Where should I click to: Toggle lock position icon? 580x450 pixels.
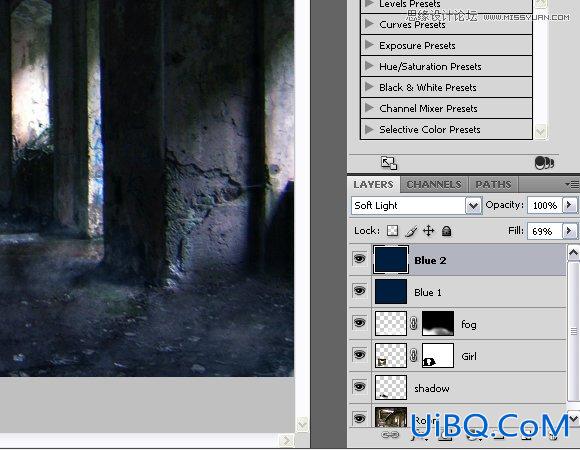pos(428,231)
